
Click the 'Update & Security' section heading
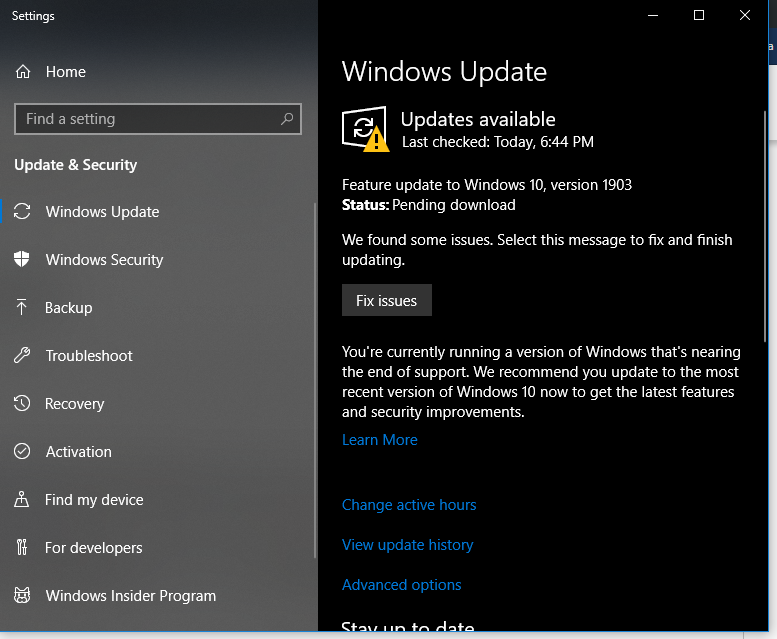pyautogui.click(x=75, y=165)
